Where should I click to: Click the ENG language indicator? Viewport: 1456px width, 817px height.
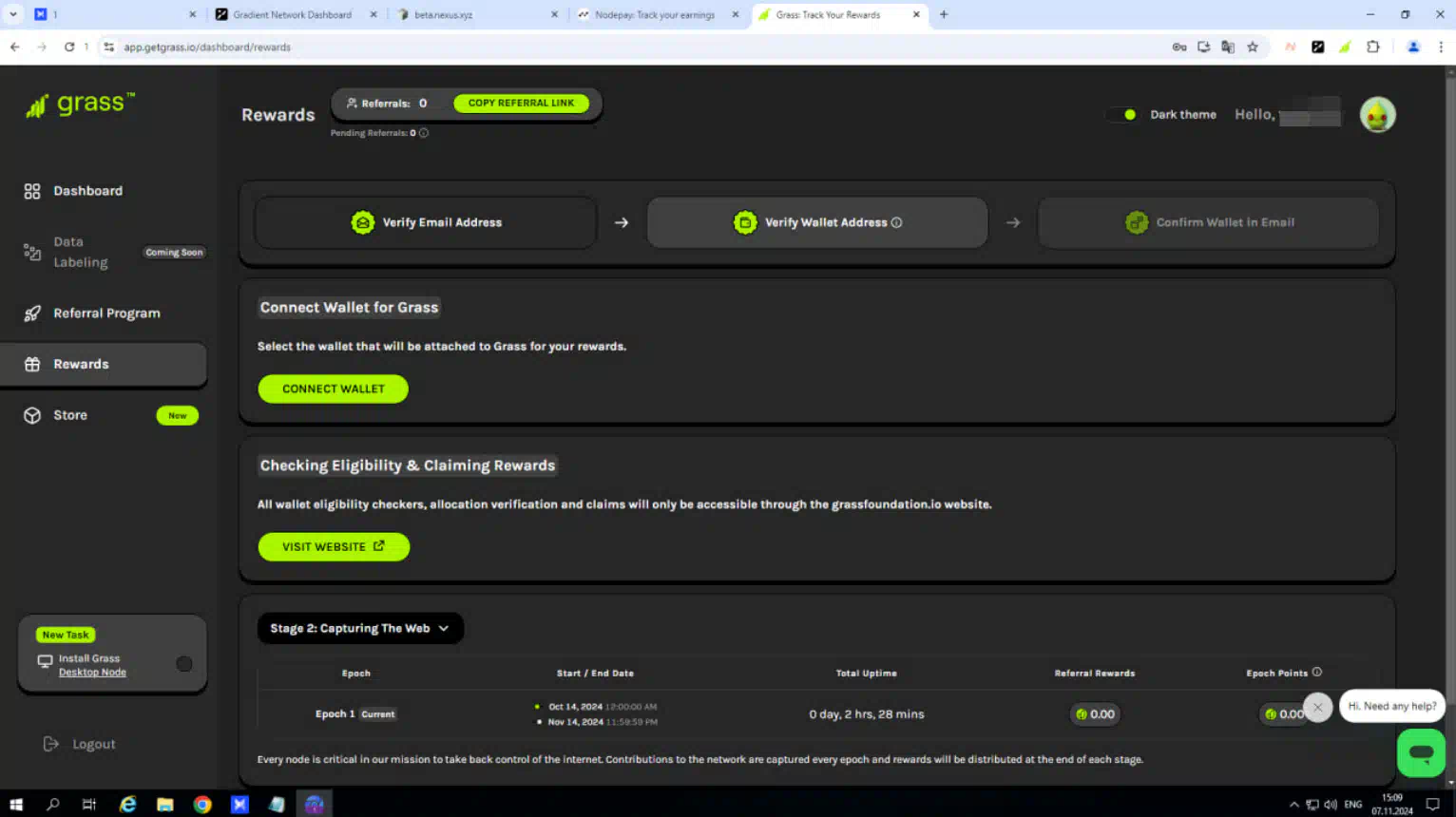click(1353, 804)
